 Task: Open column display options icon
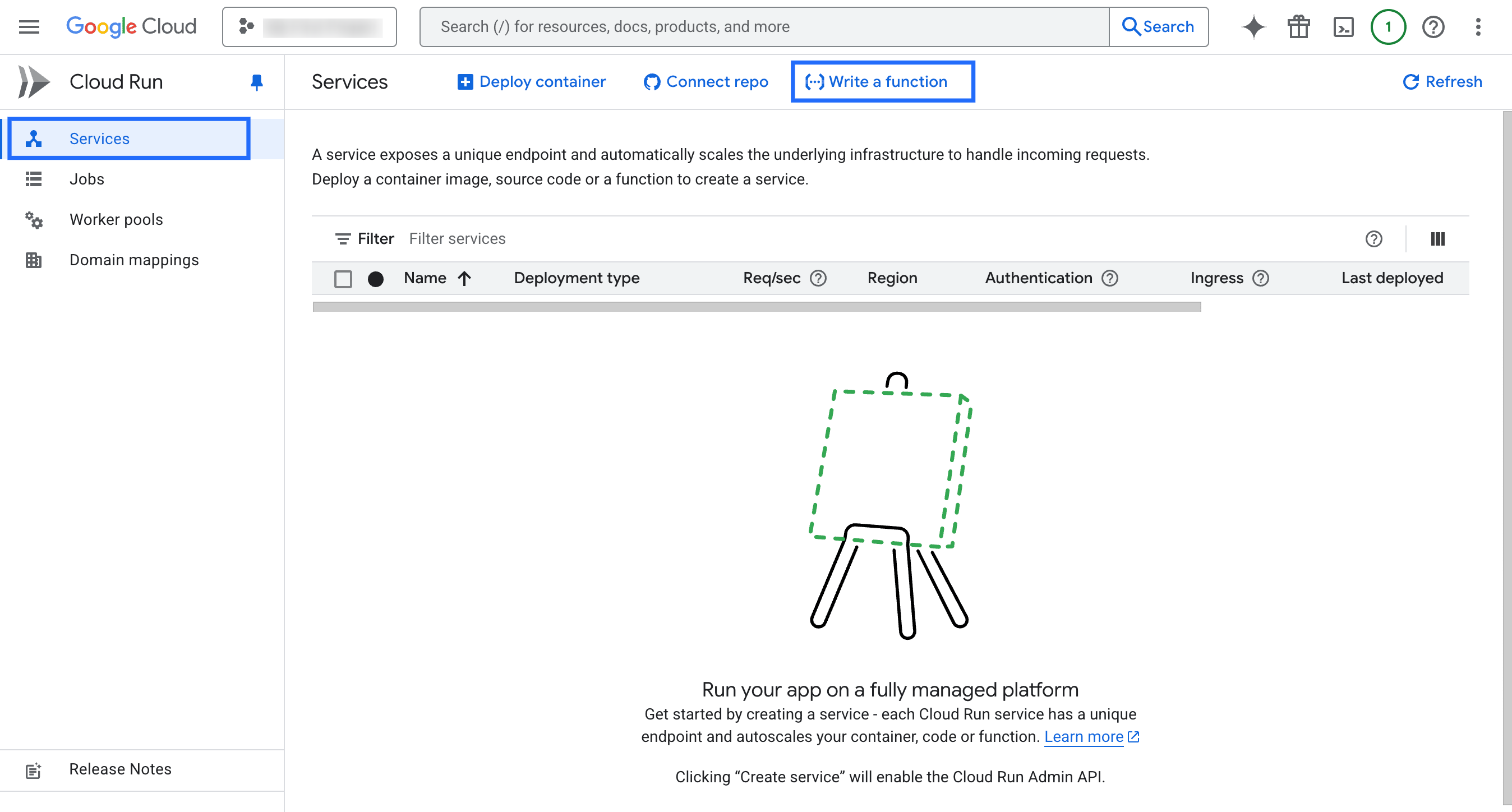tap(1437, 239)
